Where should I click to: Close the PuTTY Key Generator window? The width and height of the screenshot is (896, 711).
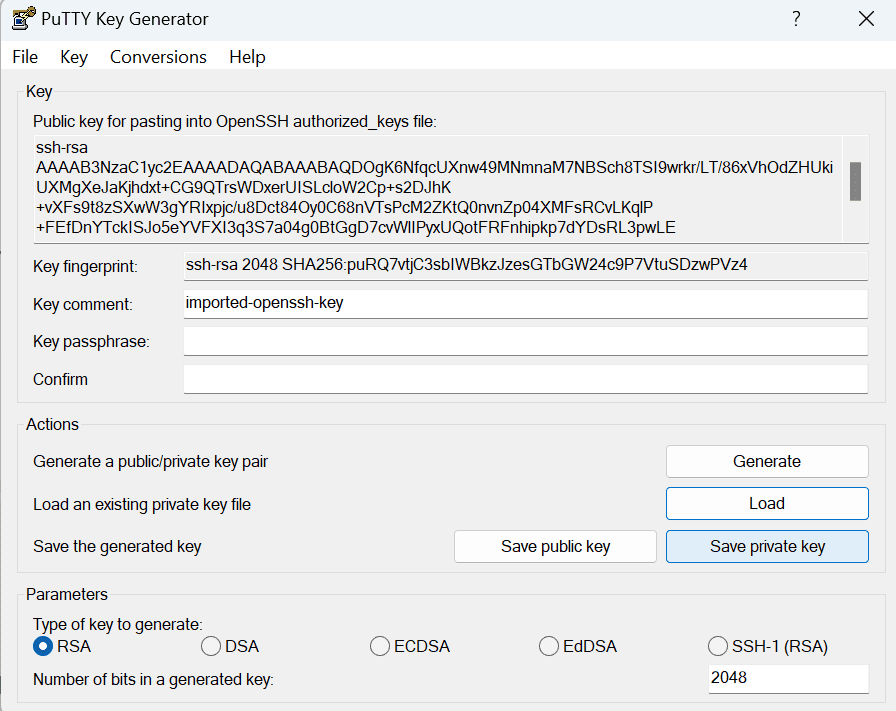pos(866,19)
